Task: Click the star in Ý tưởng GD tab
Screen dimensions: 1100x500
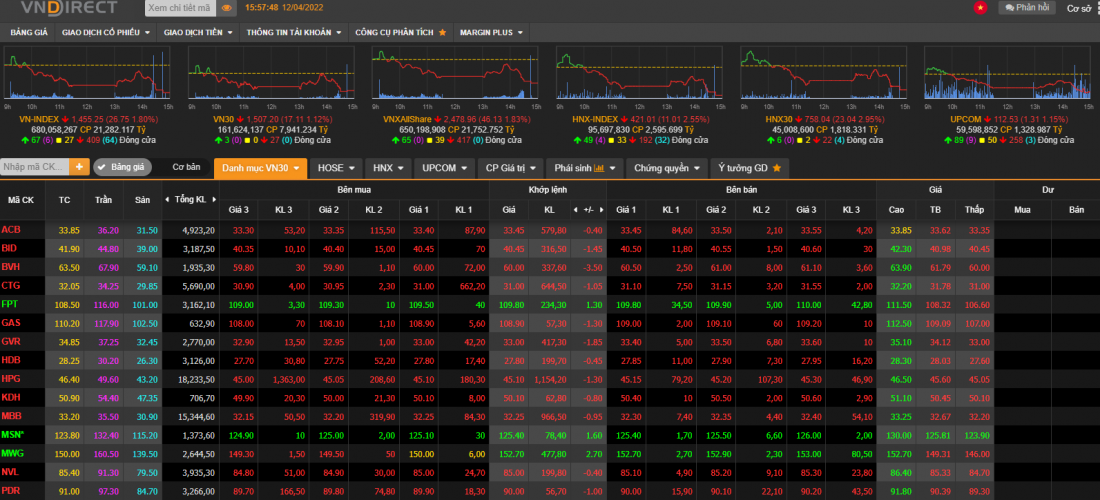Action: 777,168
